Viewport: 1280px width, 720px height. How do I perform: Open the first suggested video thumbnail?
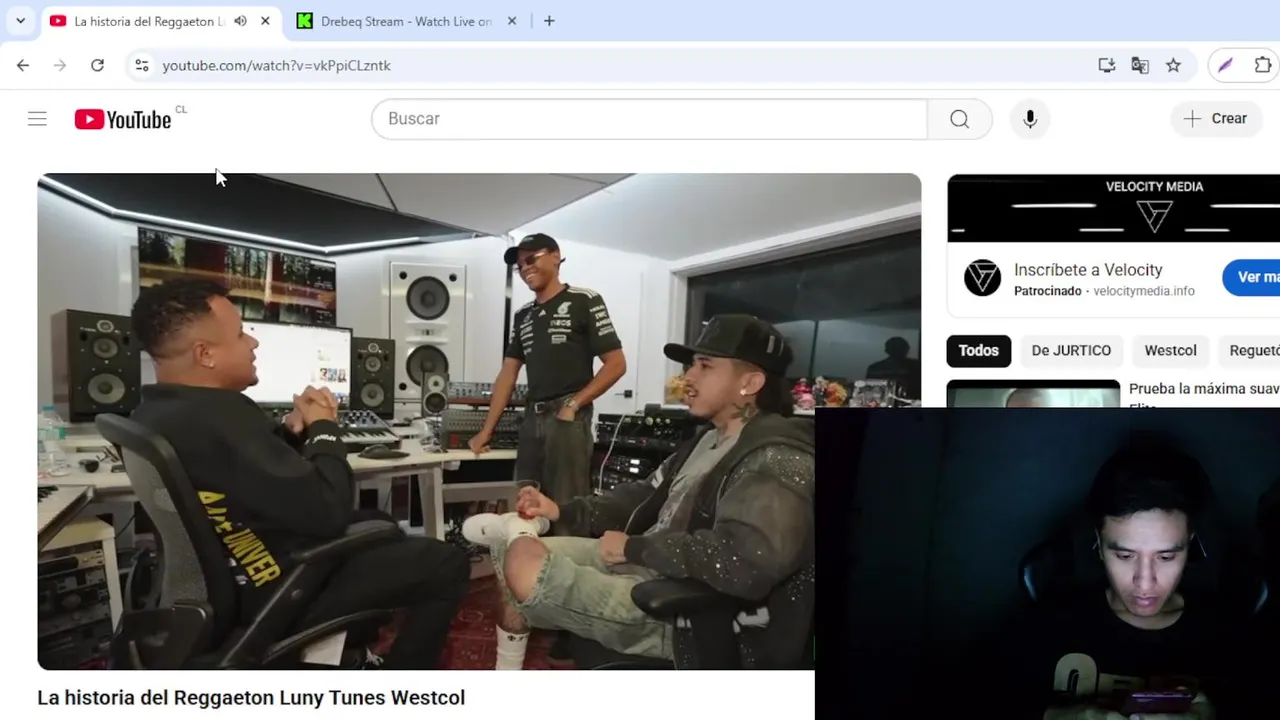[x=1033, y=394]
